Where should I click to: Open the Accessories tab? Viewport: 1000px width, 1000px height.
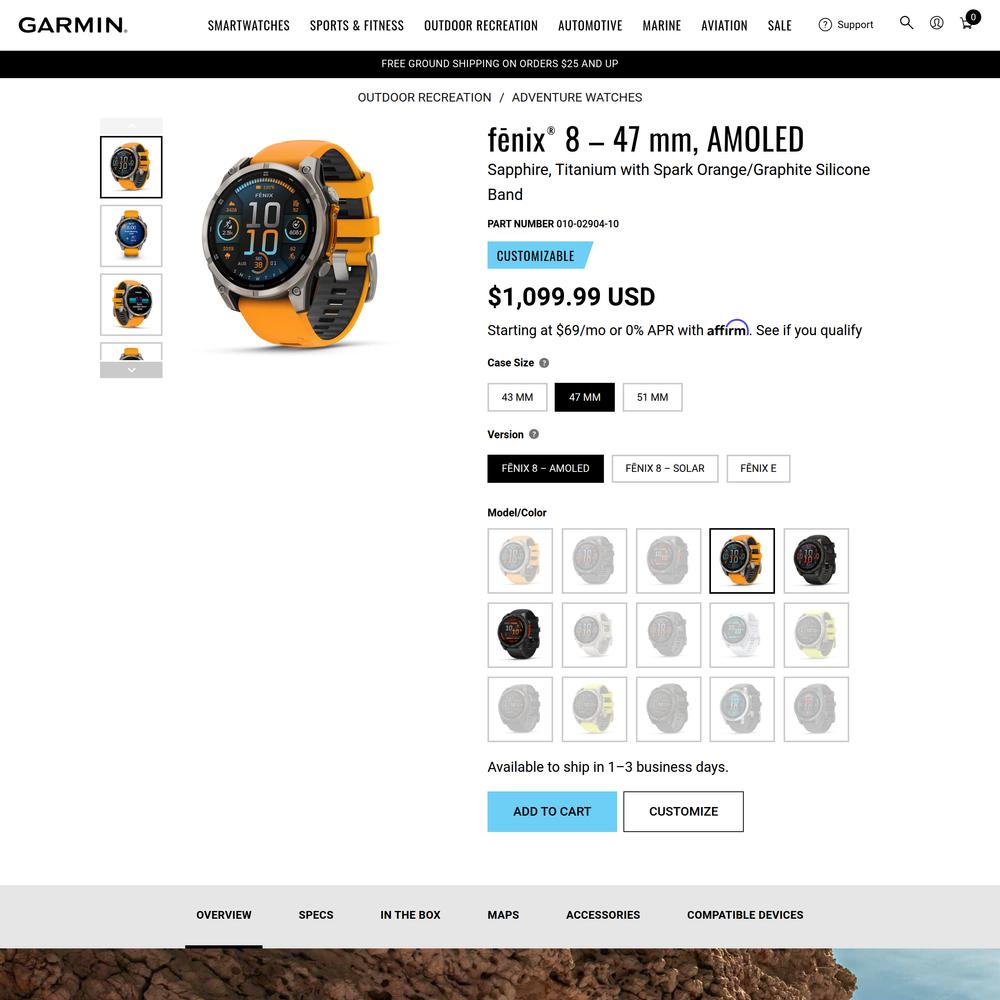click(603, 915)
